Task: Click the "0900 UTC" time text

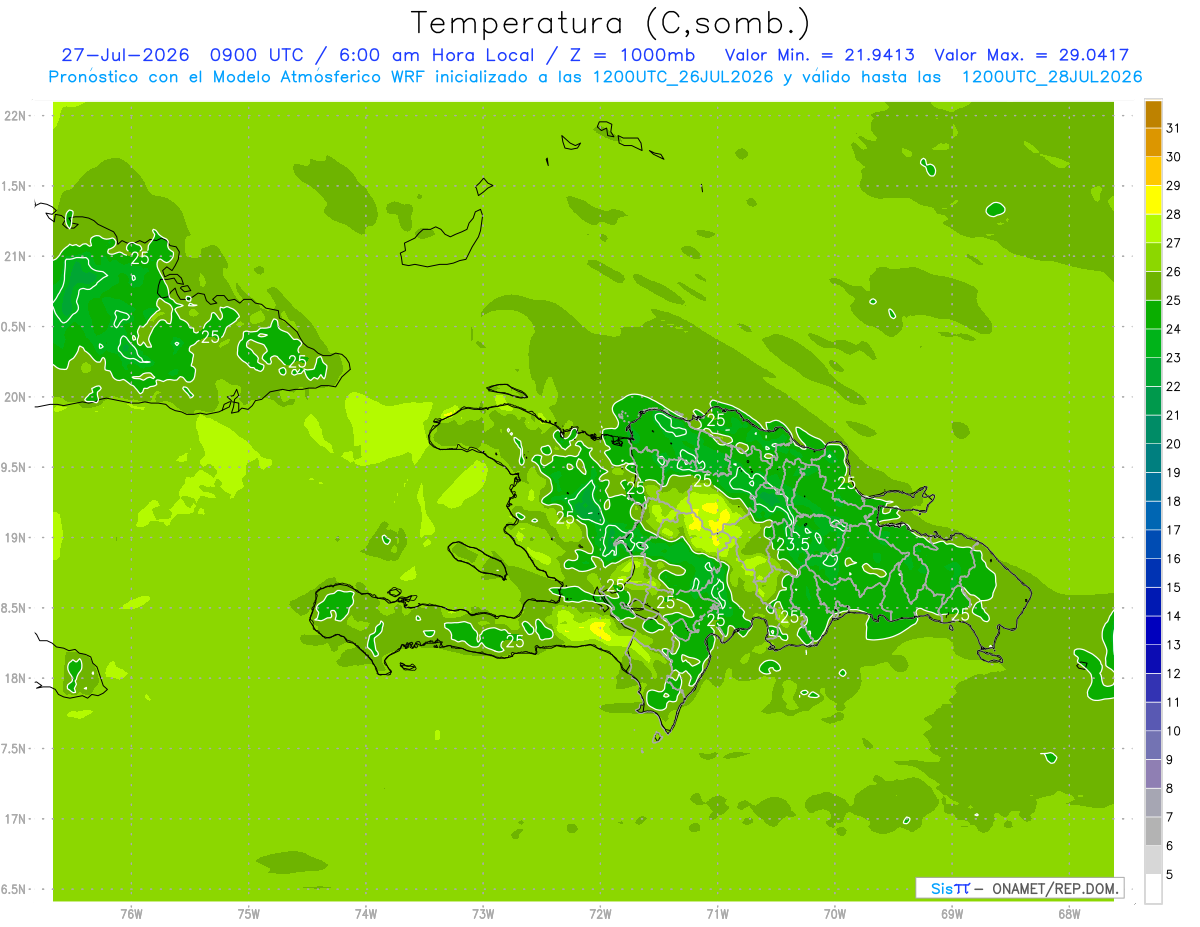Action: point(255,55)
